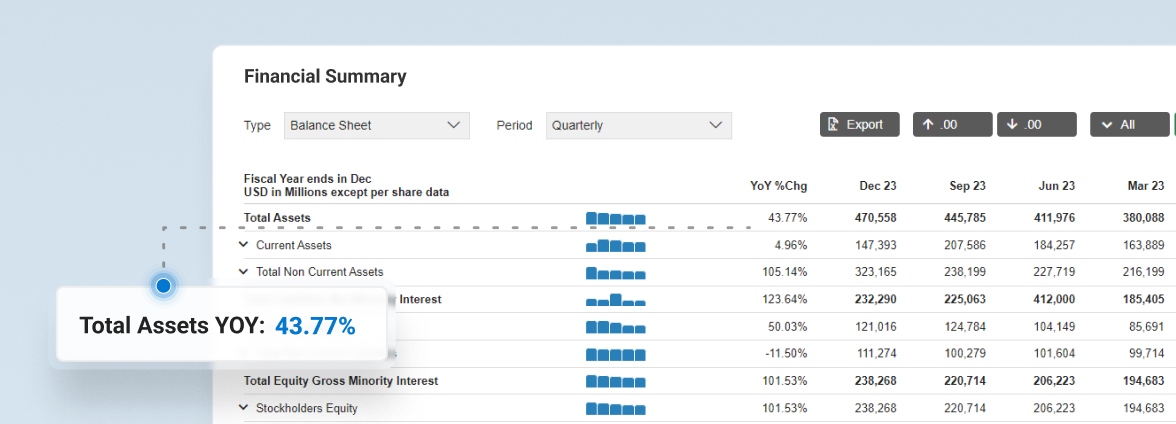This screenshot has height=424, width=1176.
Task: Click the Total Assets YOY tooltip card
Action: (220, 325)
